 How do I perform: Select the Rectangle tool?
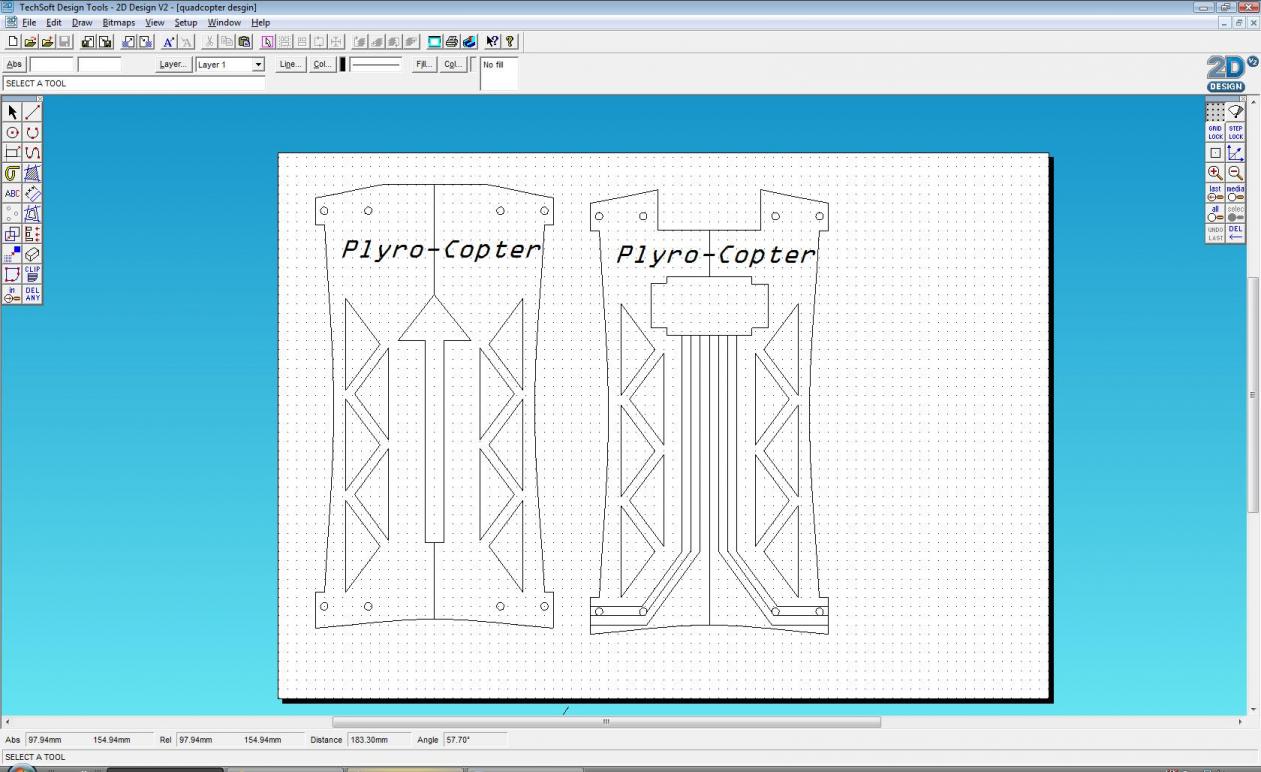point(12,153)
